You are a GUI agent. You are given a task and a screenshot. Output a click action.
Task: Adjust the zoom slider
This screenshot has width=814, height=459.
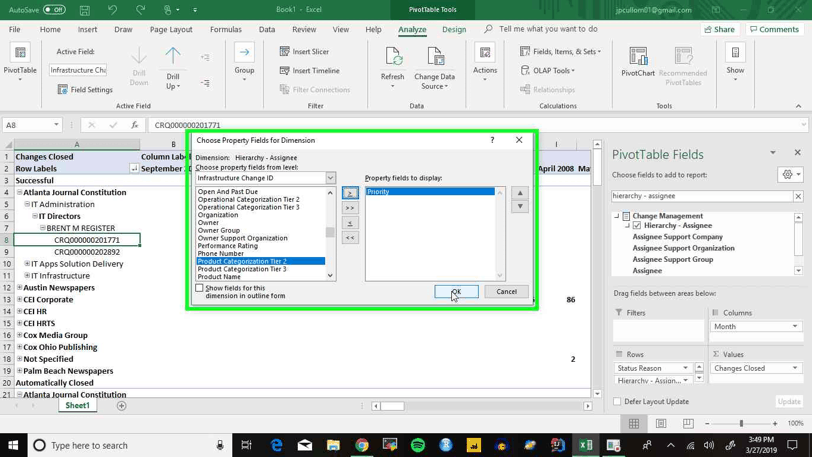point(741,424)
